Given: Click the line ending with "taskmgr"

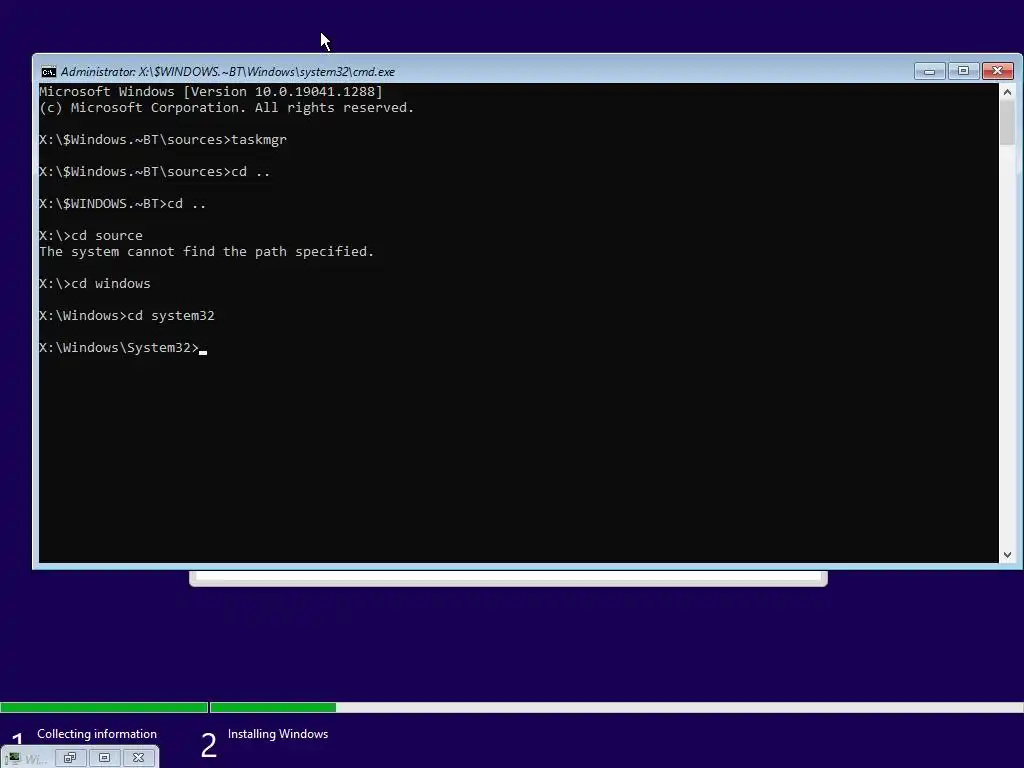Looking at the screenshot, I should [x=163, y=140].
